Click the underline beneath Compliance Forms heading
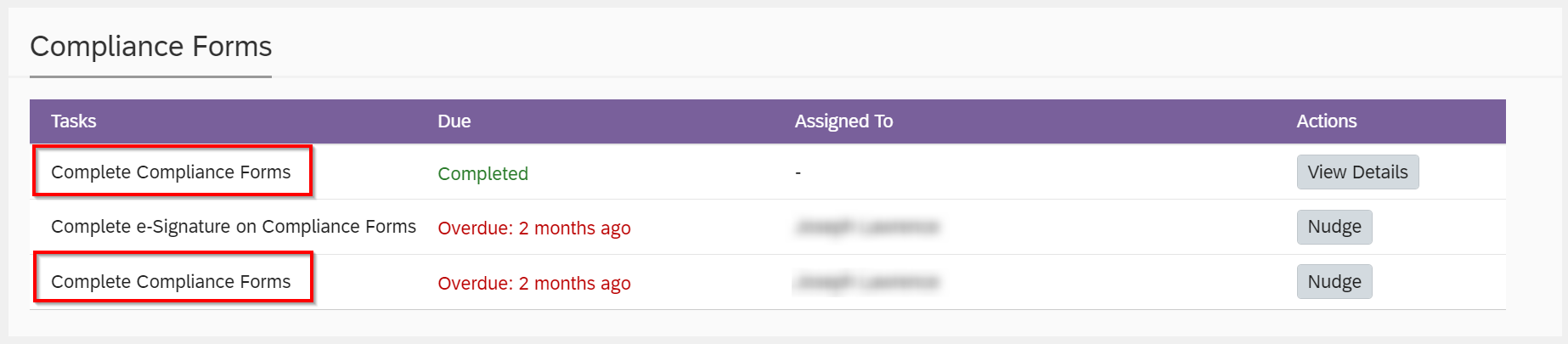Viewport: 1568px width, 344px height. pyautogui.click(x=151, y=76)
